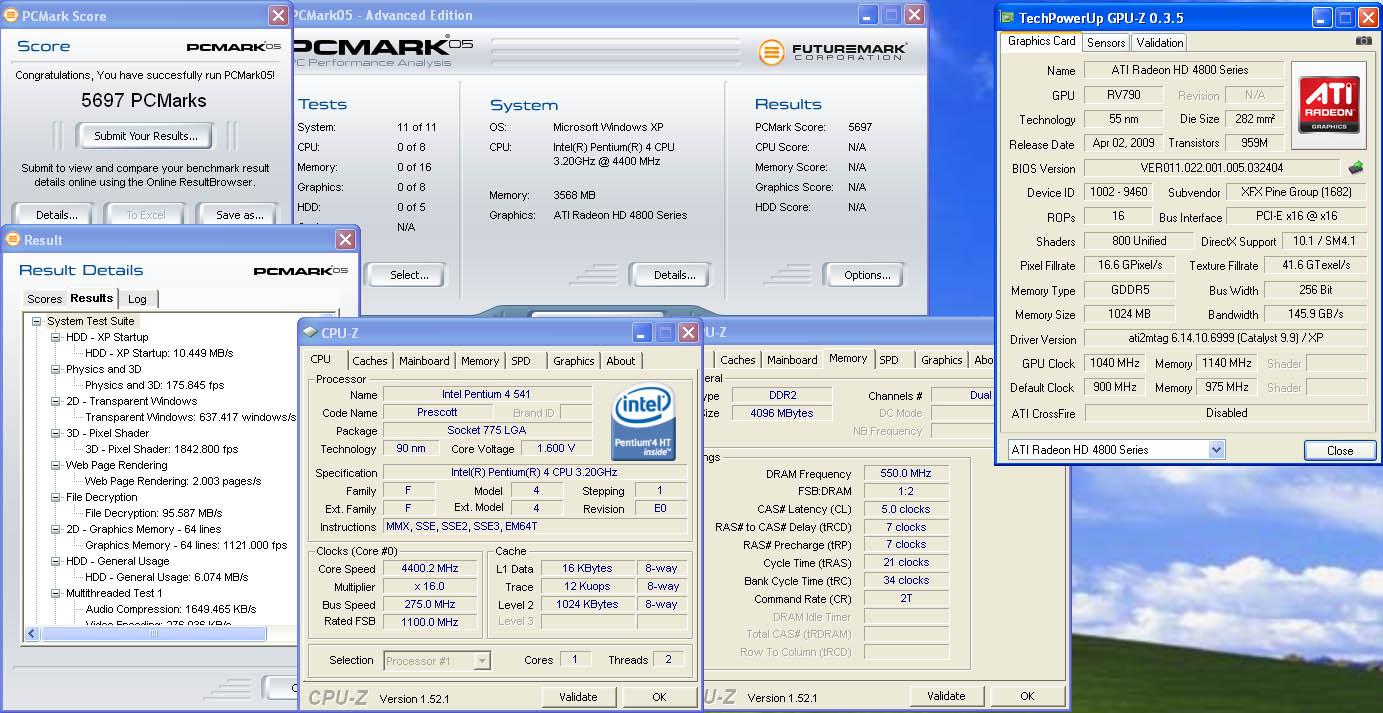Click the Core Speed 4400.2 MHz value

(430, 569)
